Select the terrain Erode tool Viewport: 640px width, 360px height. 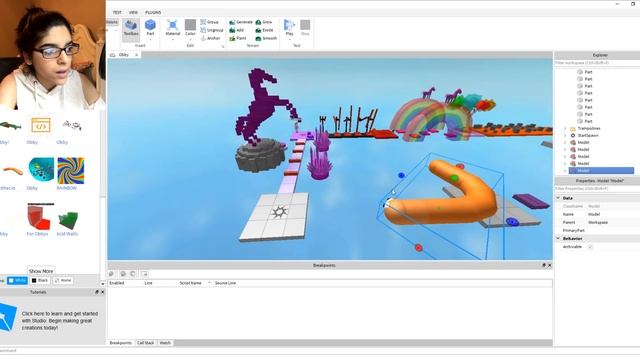click(x=264, y=30)
